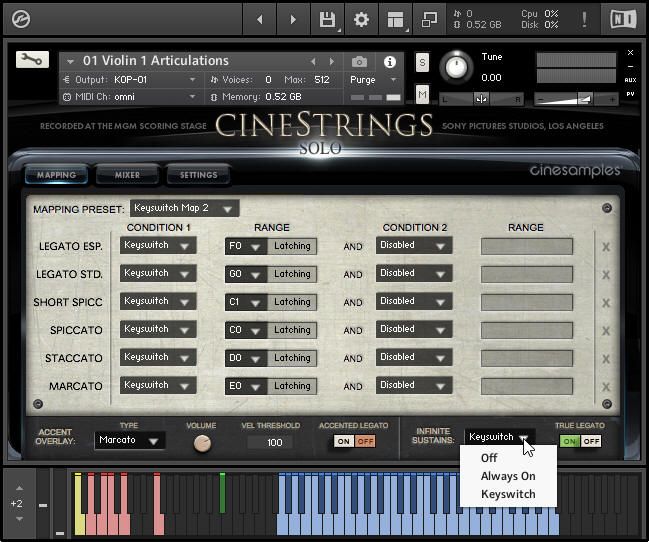Open Mapping Preset Keyswitch Map 2 dropdown
This screenshot has width=649, height=542.
185,208
